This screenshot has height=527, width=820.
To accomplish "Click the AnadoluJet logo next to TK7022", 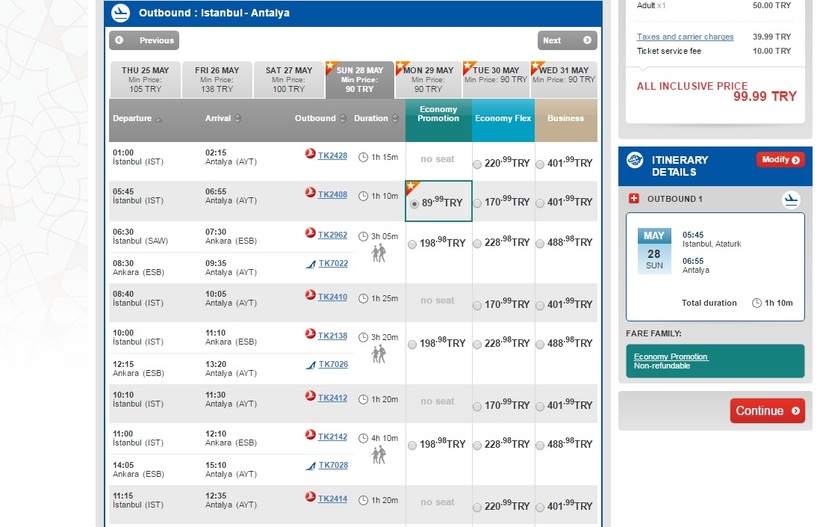I will pos(311,264).
